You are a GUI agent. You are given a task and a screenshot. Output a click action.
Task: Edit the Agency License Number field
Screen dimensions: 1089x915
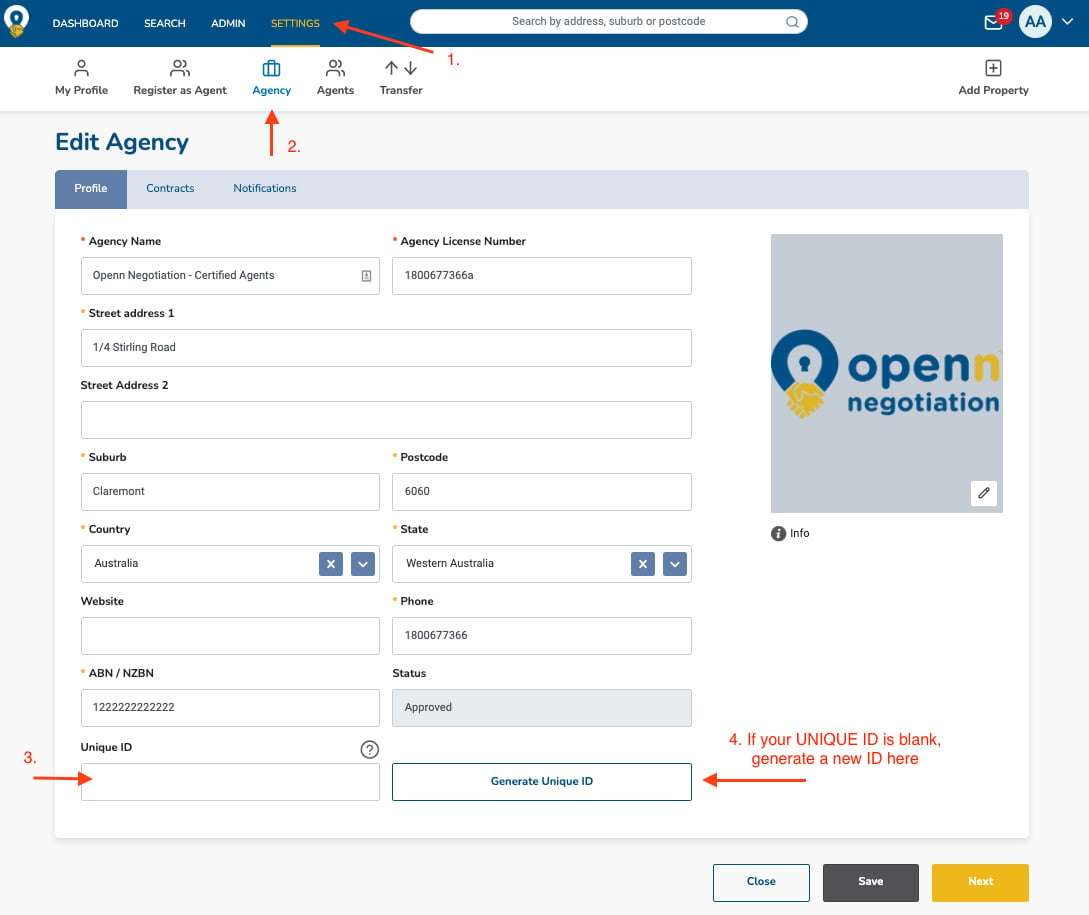[542, 276]
